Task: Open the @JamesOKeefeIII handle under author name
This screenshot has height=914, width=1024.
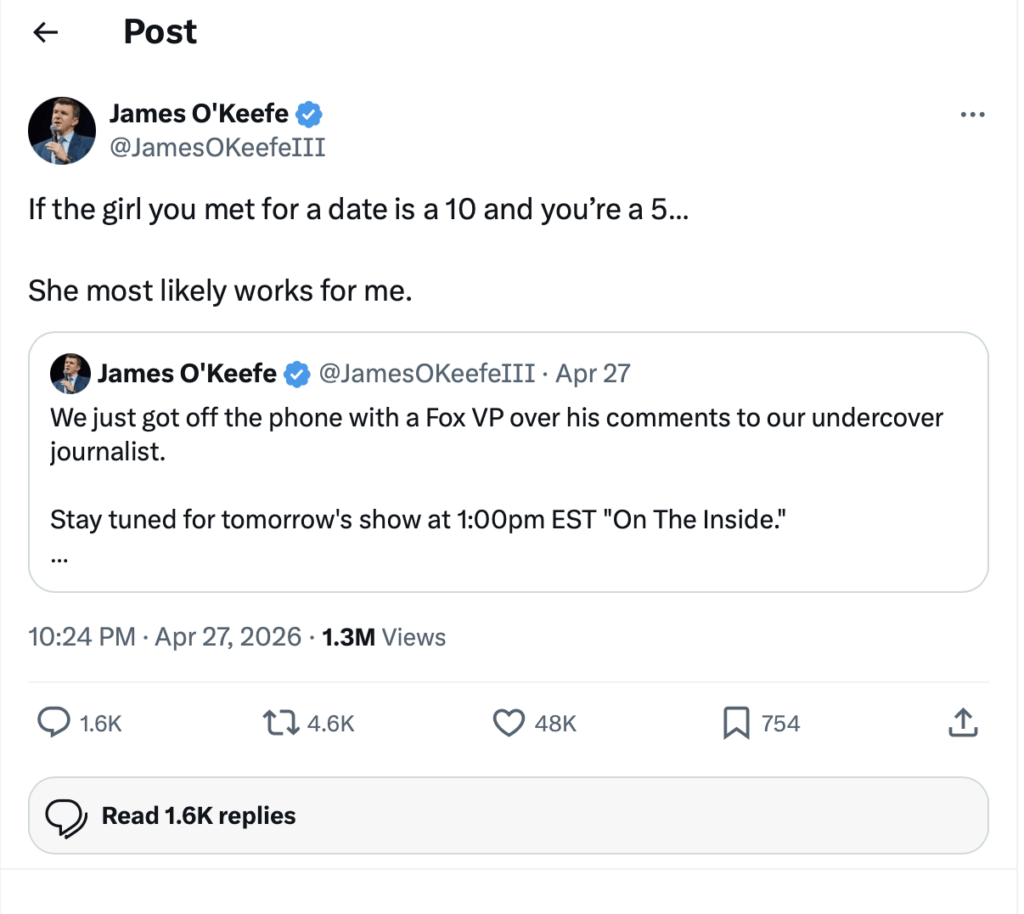Action: 216,148
